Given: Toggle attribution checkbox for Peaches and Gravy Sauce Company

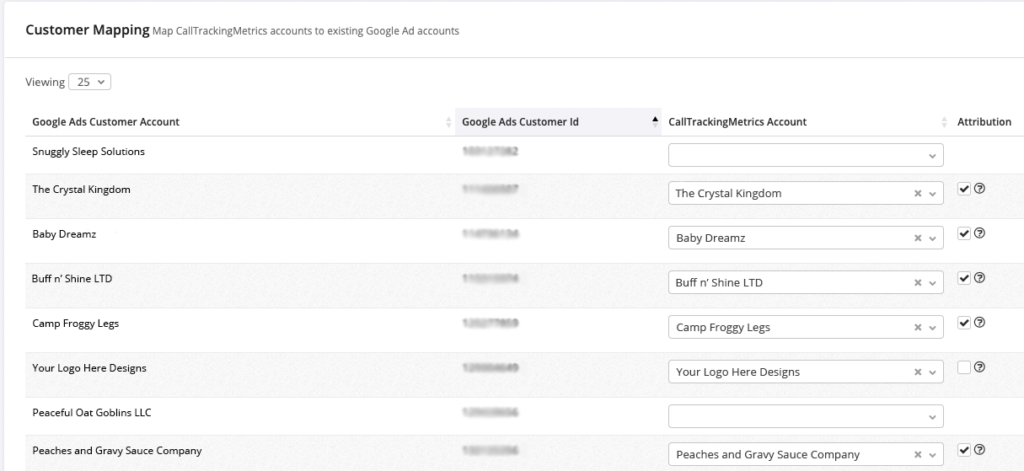Looking at the screenshot, I should tap(964, 450).
